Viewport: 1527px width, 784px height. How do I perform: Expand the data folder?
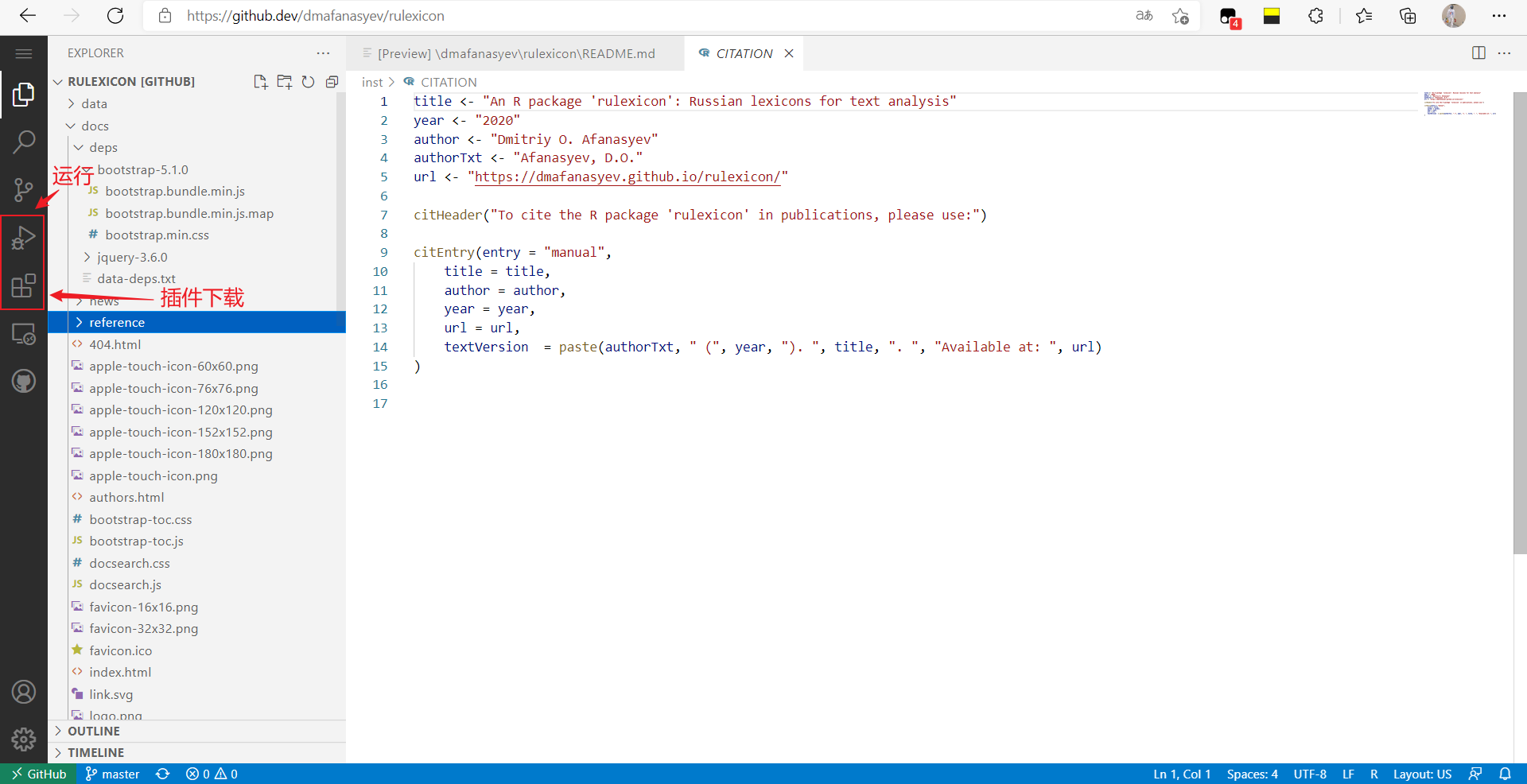tap(94, 104)
